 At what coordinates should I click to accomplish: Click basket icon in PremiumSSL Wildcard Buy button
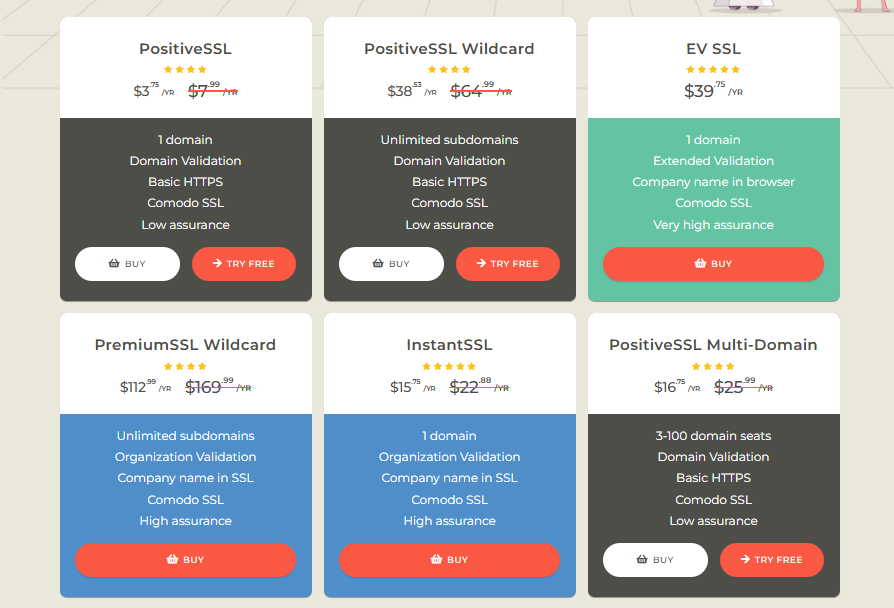[x=172, y=560]
